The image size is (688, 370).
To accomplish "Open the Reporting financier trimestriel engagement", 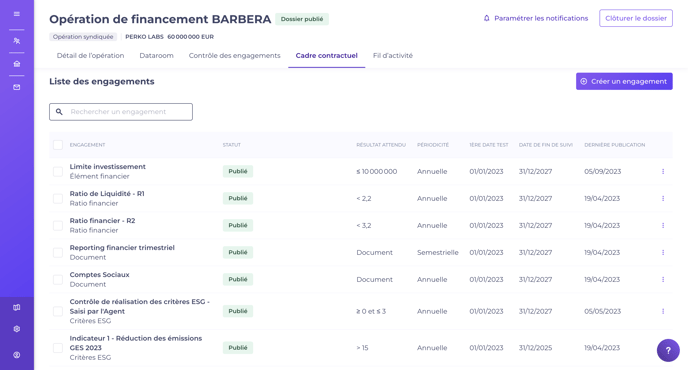I will pos(122,248).
